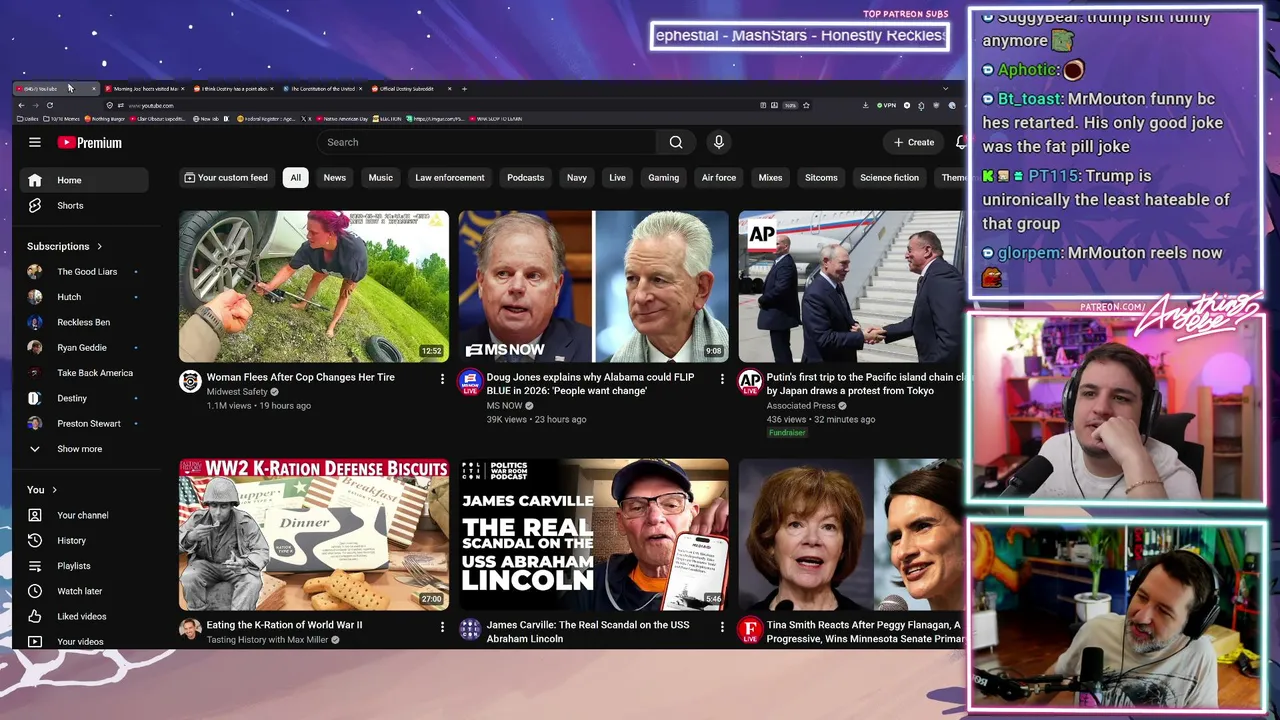Image resolution: width=1280 pixels, height=720 pixels.
Task: Select the All filter chip
Action: click(x=295, y=178)
